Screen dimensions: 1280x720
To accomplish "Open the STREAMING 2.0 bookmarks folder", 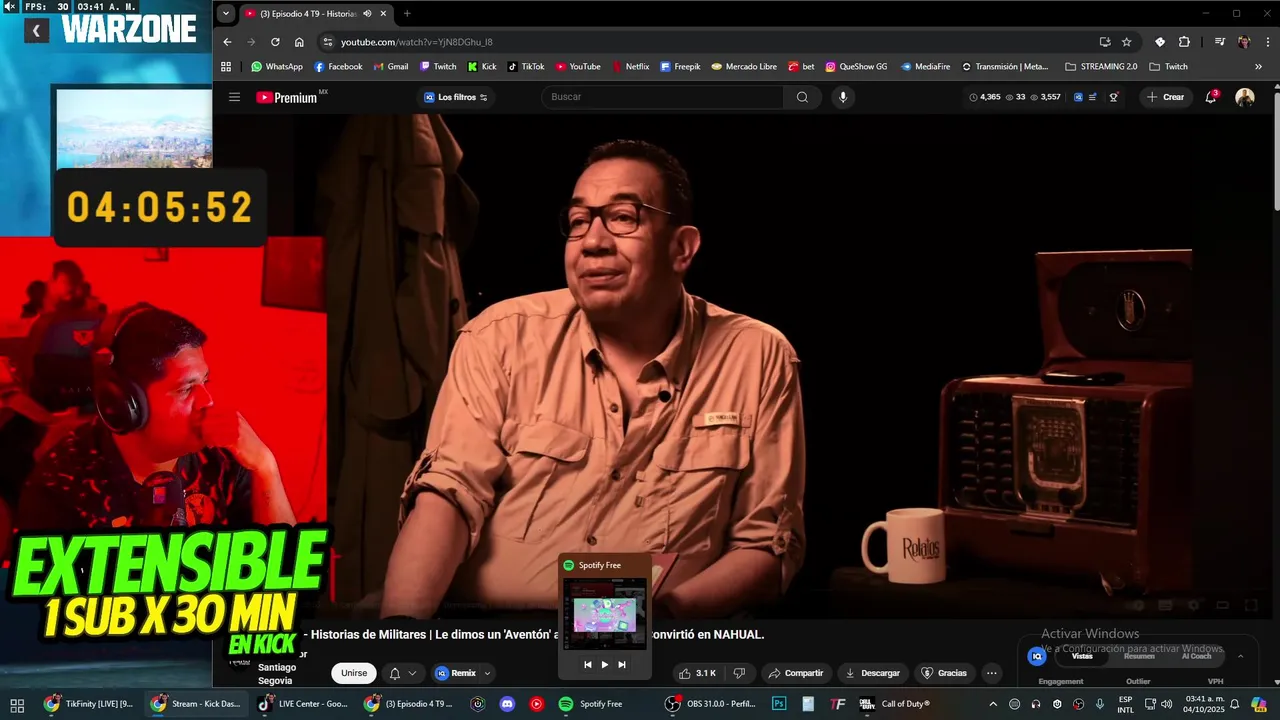I will coord(1101,67).
